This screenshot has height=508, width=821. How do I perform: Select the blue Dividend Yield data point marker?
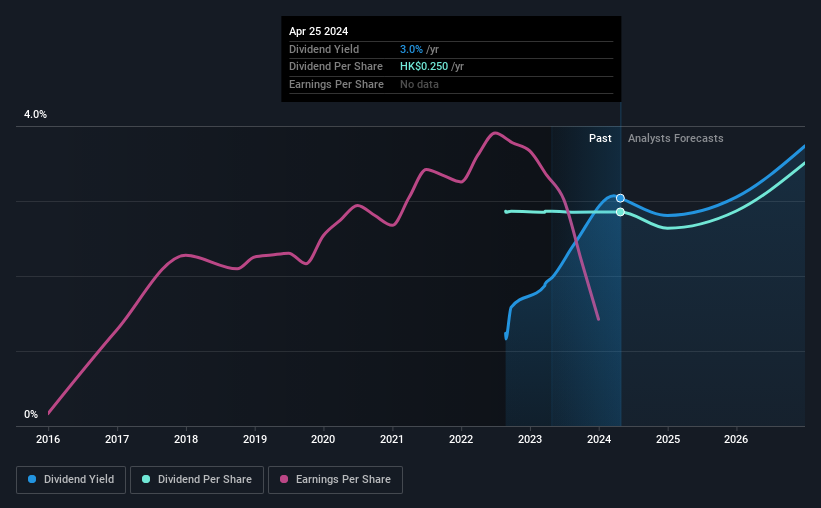(x=620, y=198)
